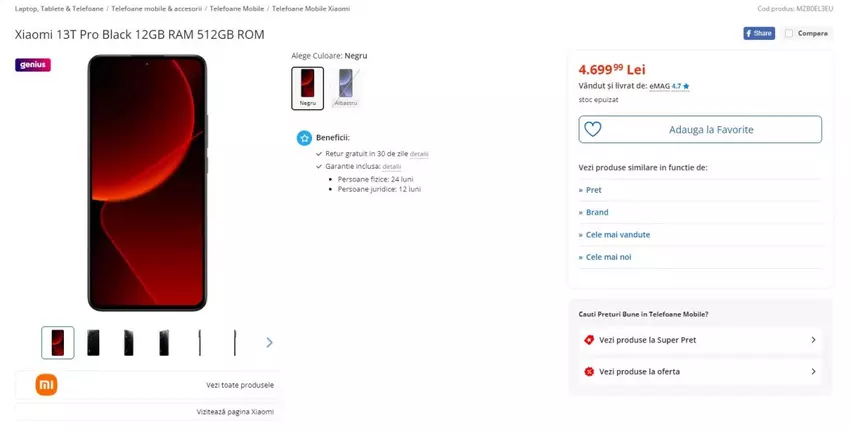Open similar products by Pret
The height and width of the screenshot is (431, 850).
click(x=593, y=190)
